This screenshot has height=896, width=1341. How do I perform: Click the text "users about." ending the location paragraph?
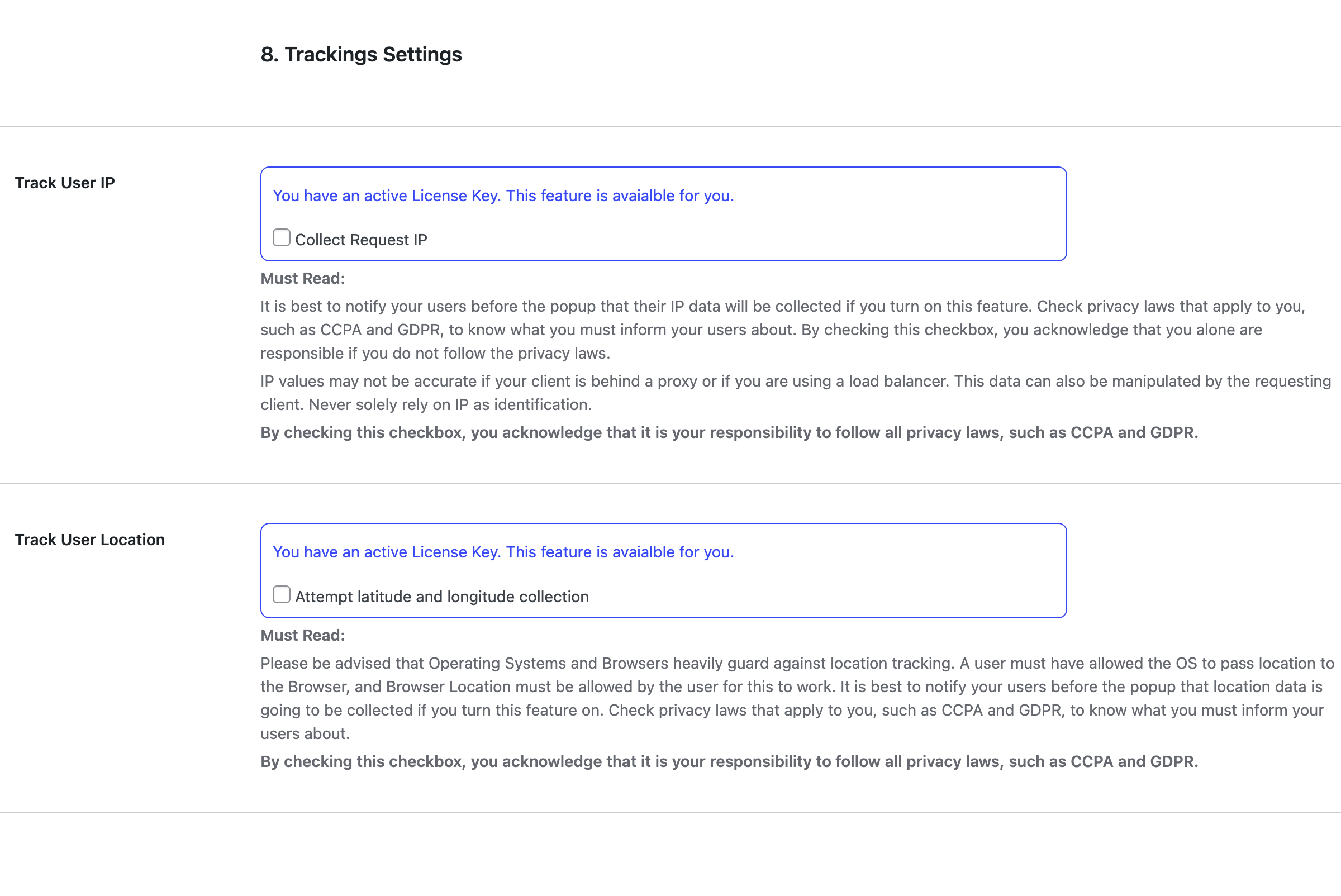pos(305,733)
